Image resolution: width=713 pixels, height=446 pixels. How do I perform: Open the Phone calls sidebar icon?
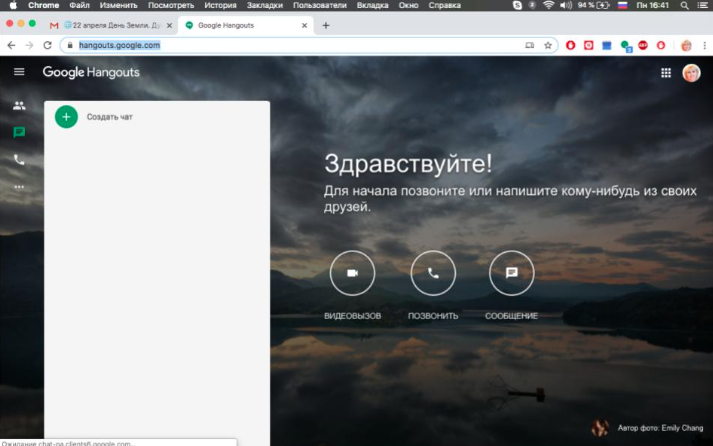19,160
